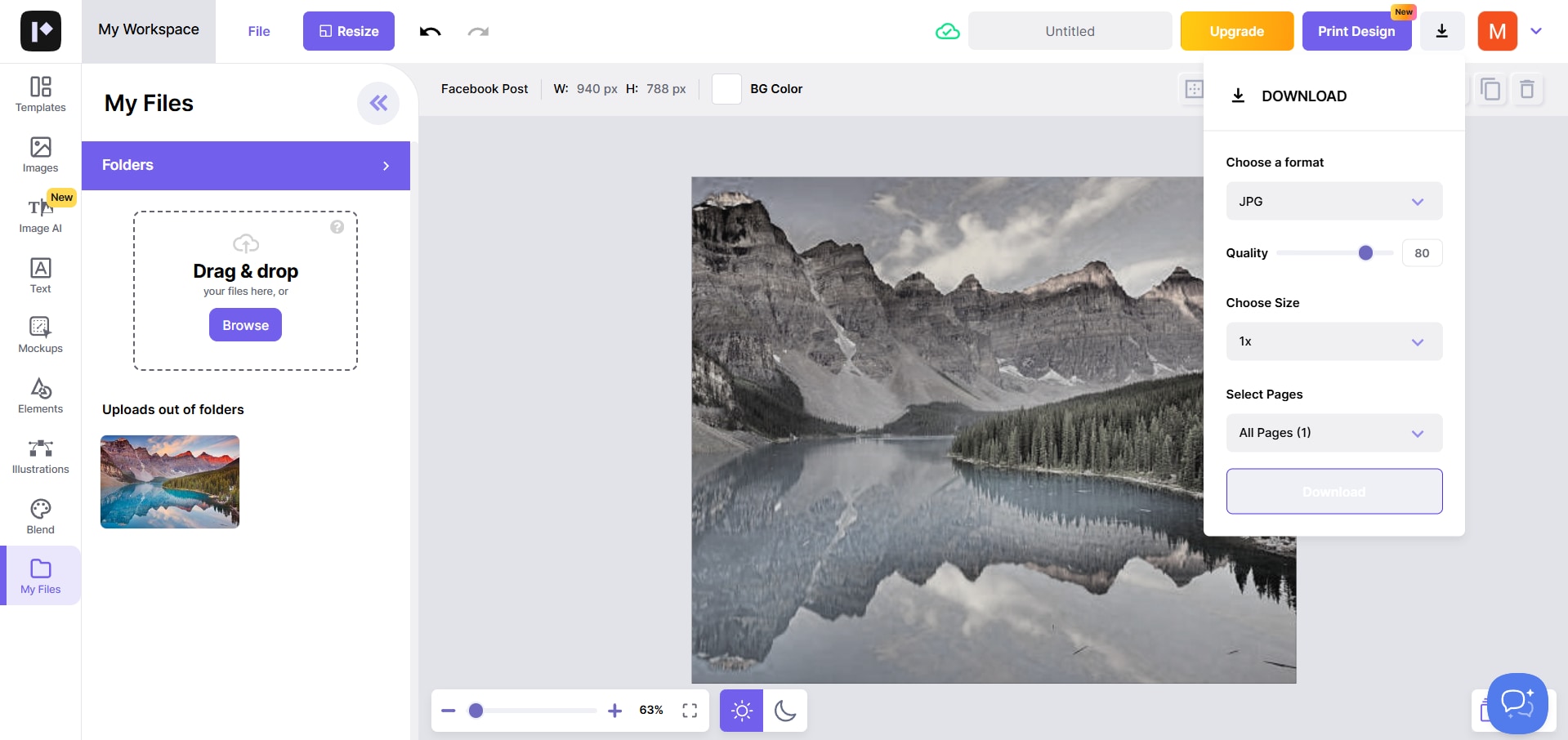This screenshot has height=740, width=1568.
Task: Click the Quality slider handle
Action: (x=1365, y=253)
